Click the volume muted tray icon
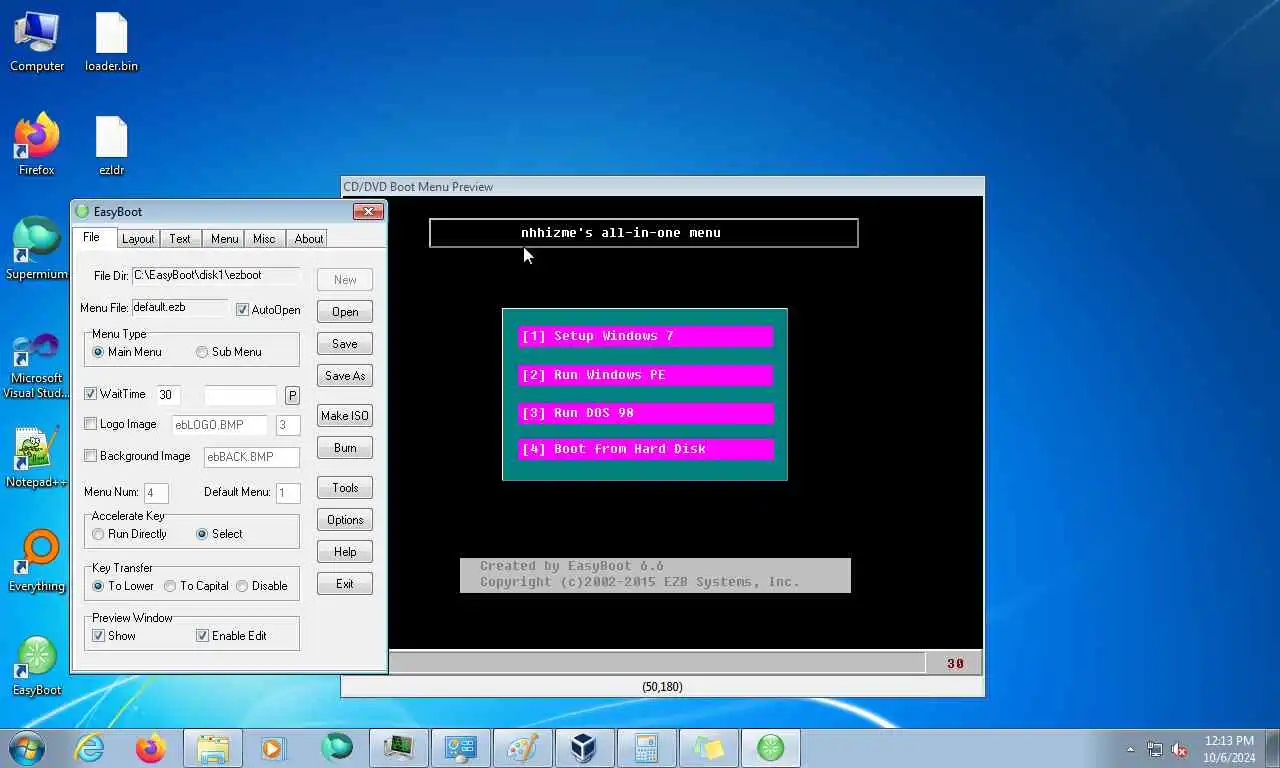Viewport: 1280px width, 768px height. [1179, 749]
